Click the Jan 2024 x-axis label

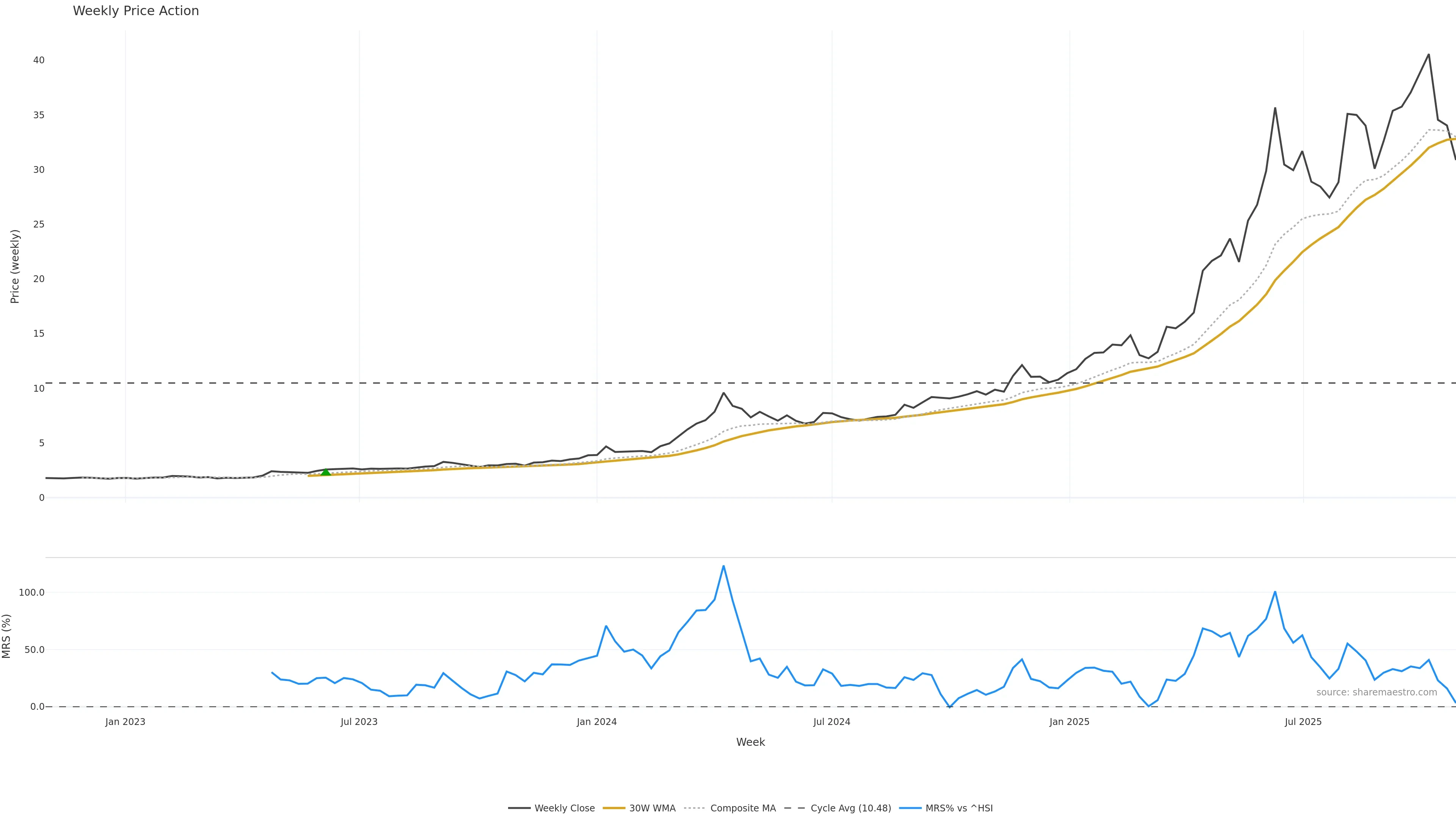click(596, 722)
